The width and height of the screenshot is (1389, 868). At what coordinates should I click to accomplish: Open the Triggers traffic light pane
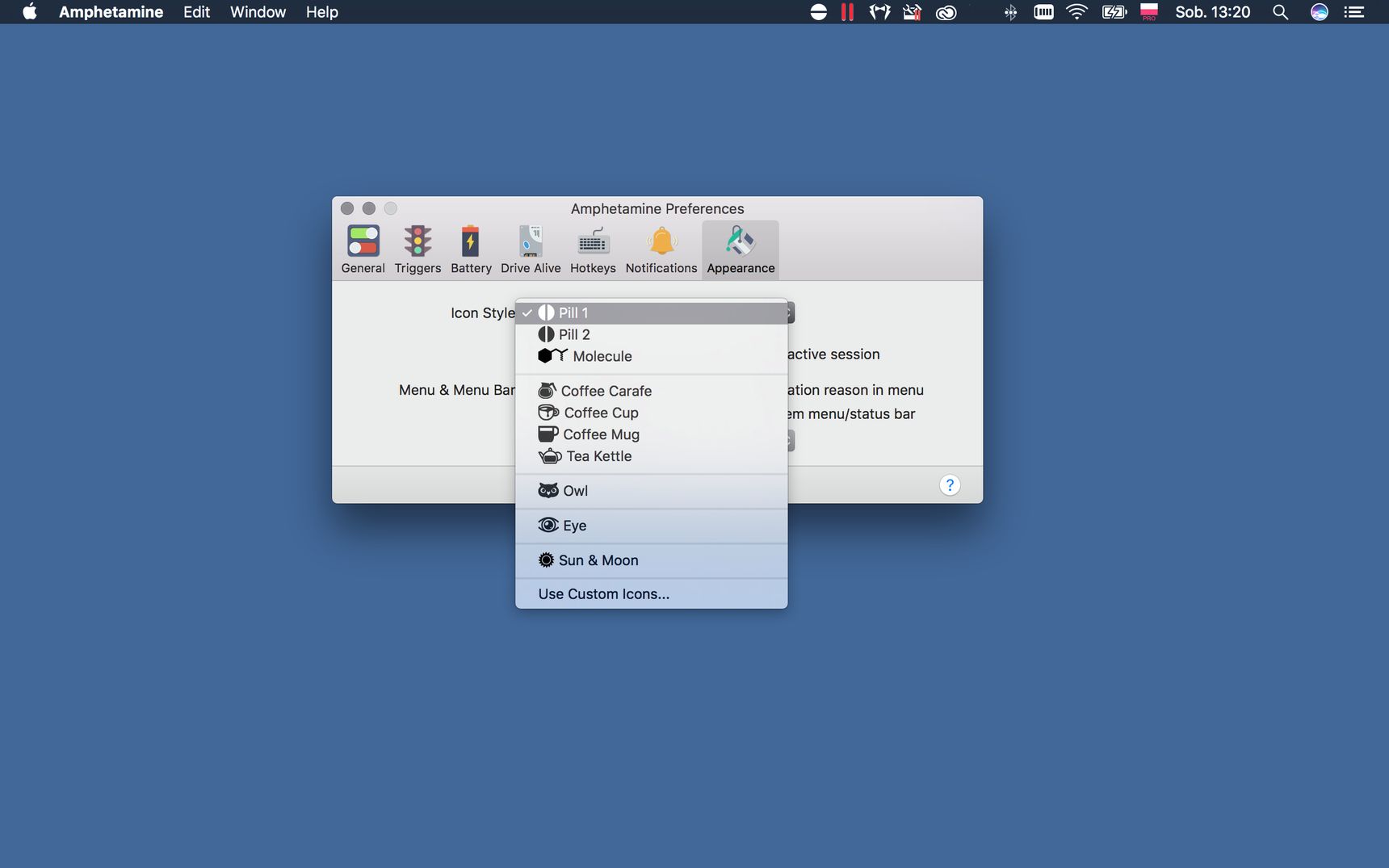point(418,250)
